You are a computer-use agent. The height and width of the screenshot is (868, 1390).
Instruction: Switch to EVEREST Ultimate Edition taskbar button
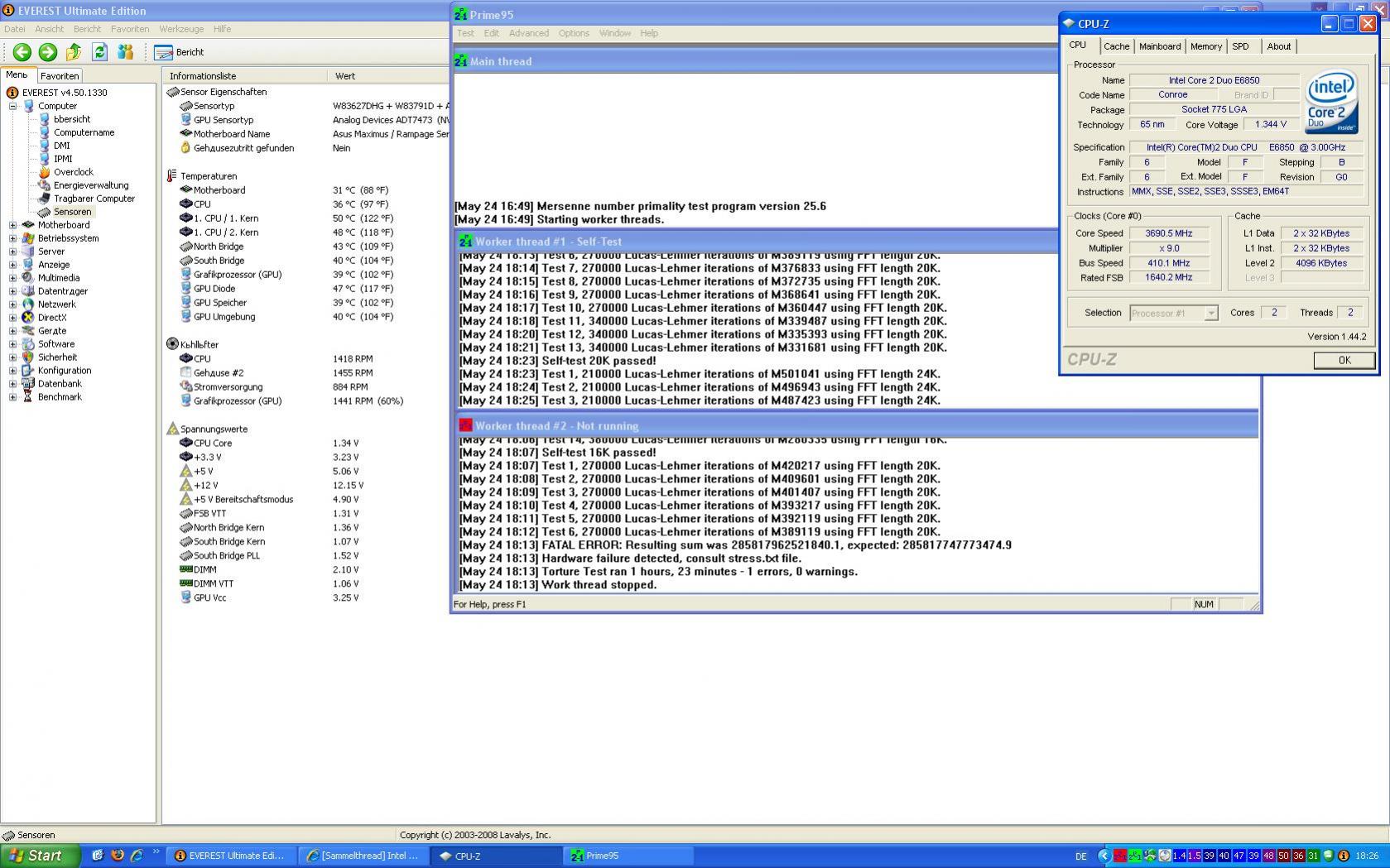(231, 856)
